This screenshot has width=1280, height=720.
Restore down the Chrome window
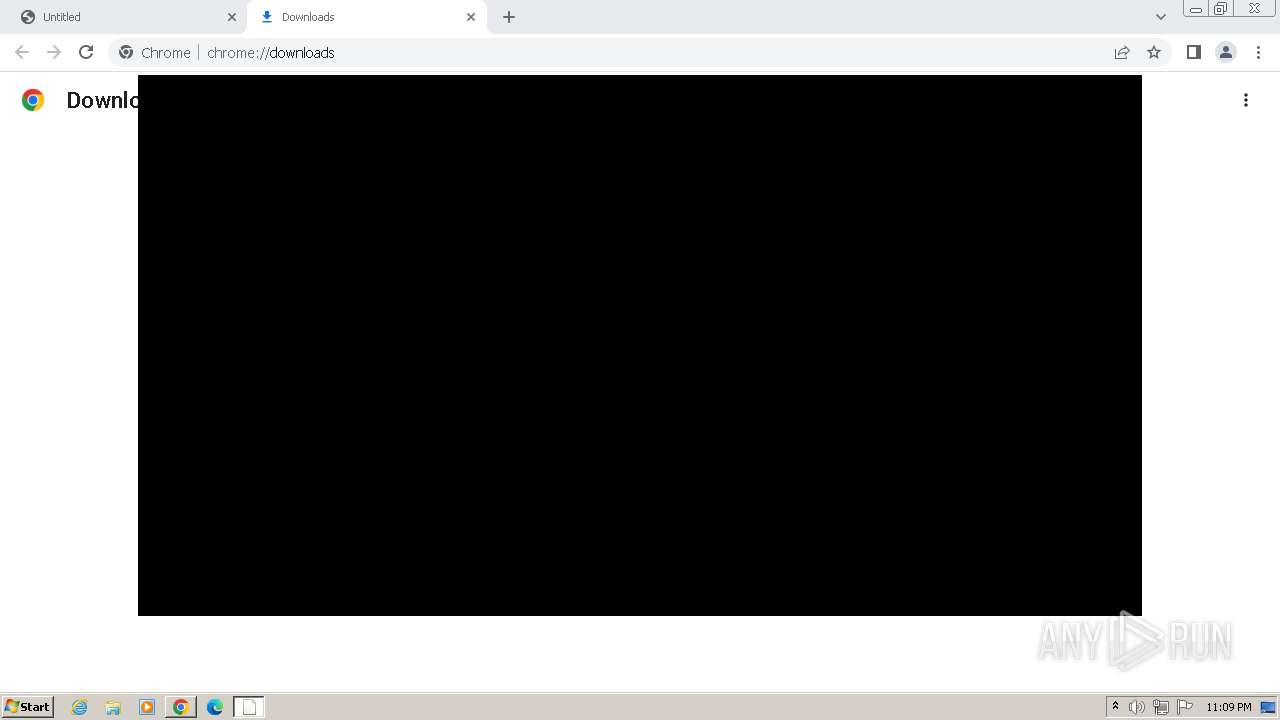[x=1221, y=9]
